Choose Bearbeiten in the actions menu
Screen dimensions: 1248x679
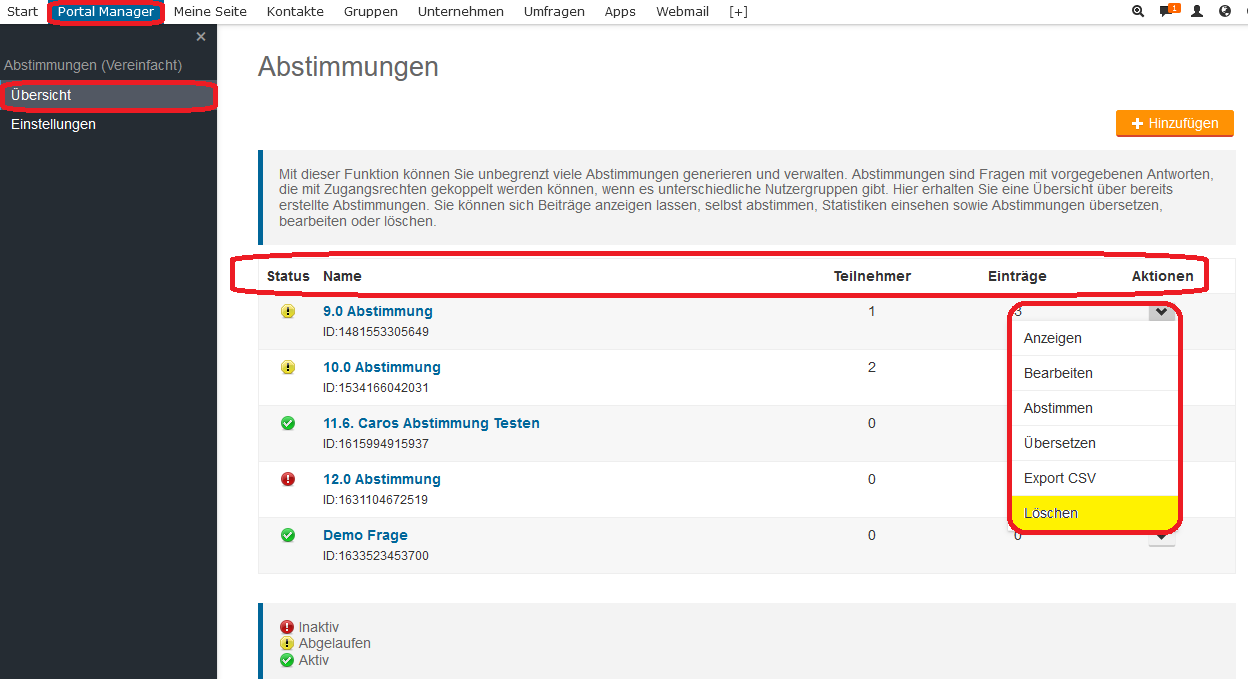[x=1095, y=373]
